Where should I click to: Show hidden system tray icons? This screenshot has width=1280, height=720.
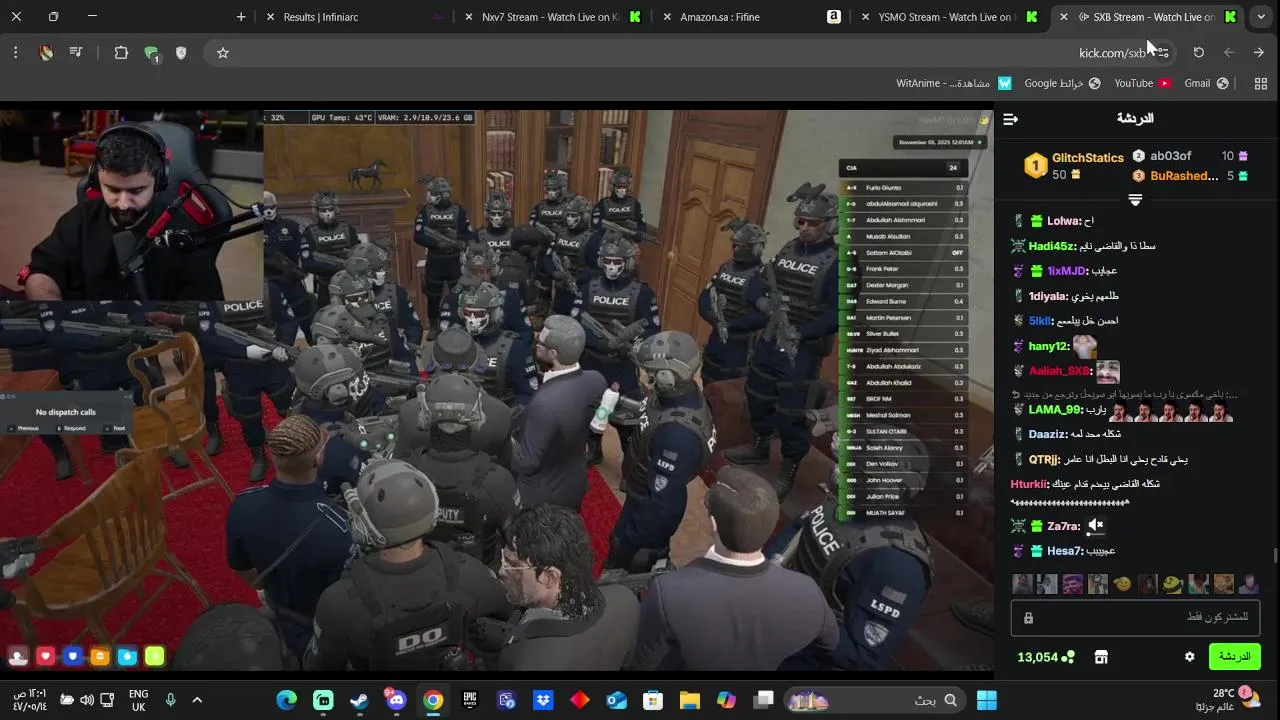tap(197, 700)
